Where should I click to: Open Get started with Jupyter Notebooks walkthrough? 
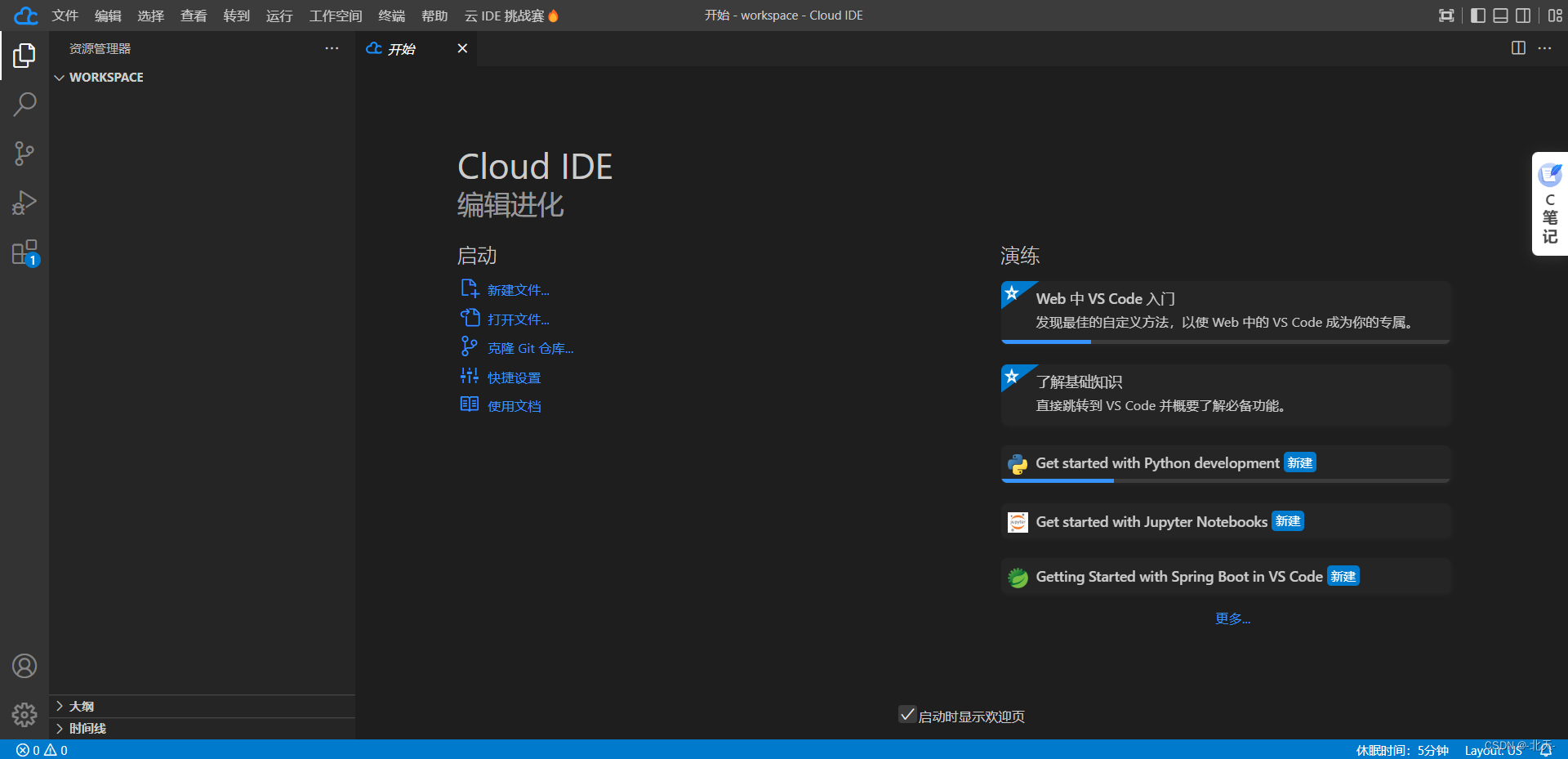click(1226, 521)
